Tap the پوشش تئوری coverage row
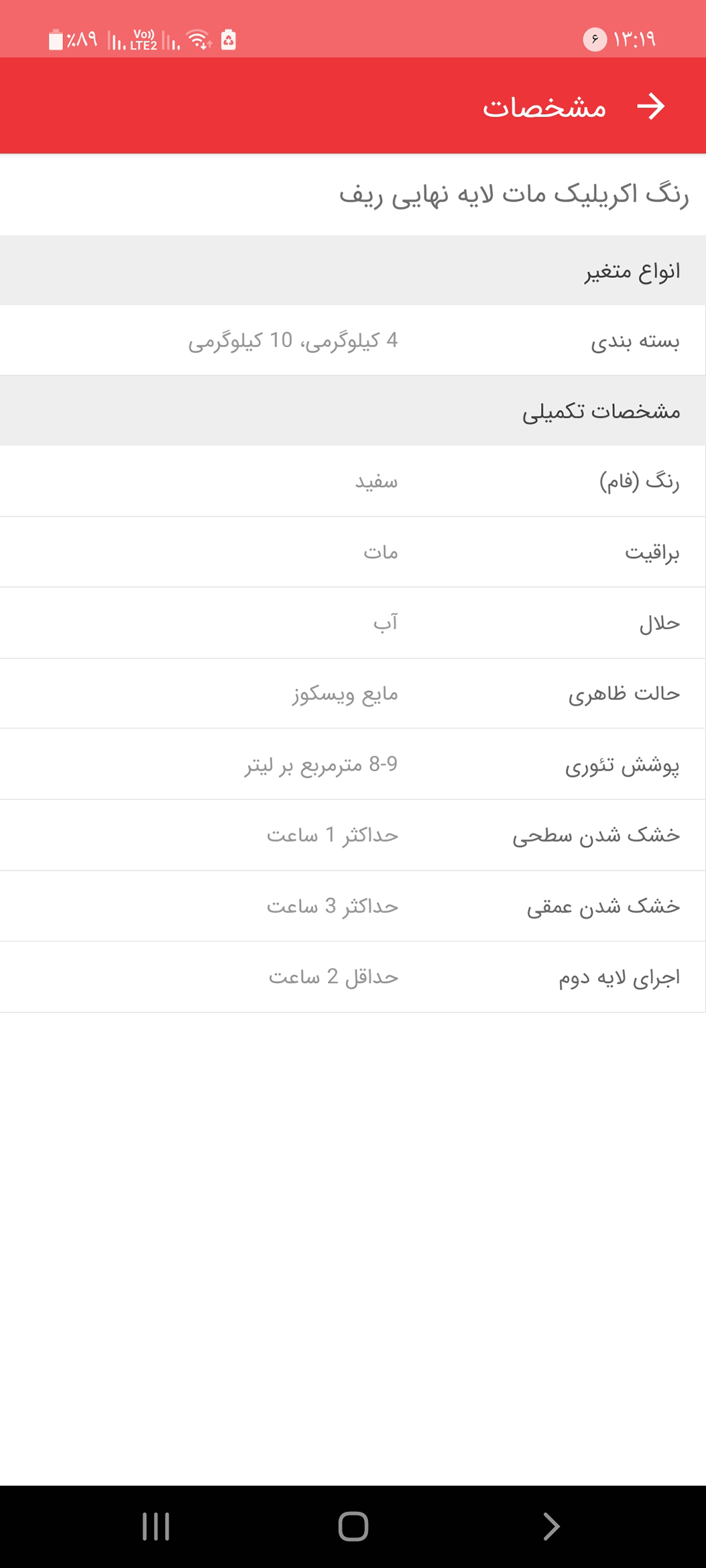The width and height of the screenshot is (706, 1568). (x=353, y=764)
